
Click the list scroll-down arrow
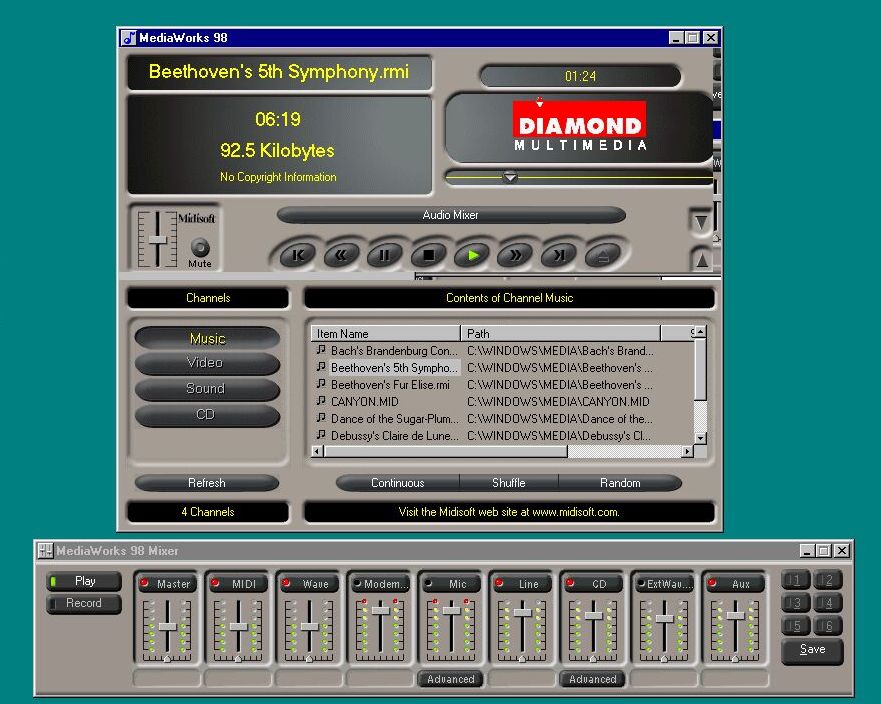click(x=700, y=438)
